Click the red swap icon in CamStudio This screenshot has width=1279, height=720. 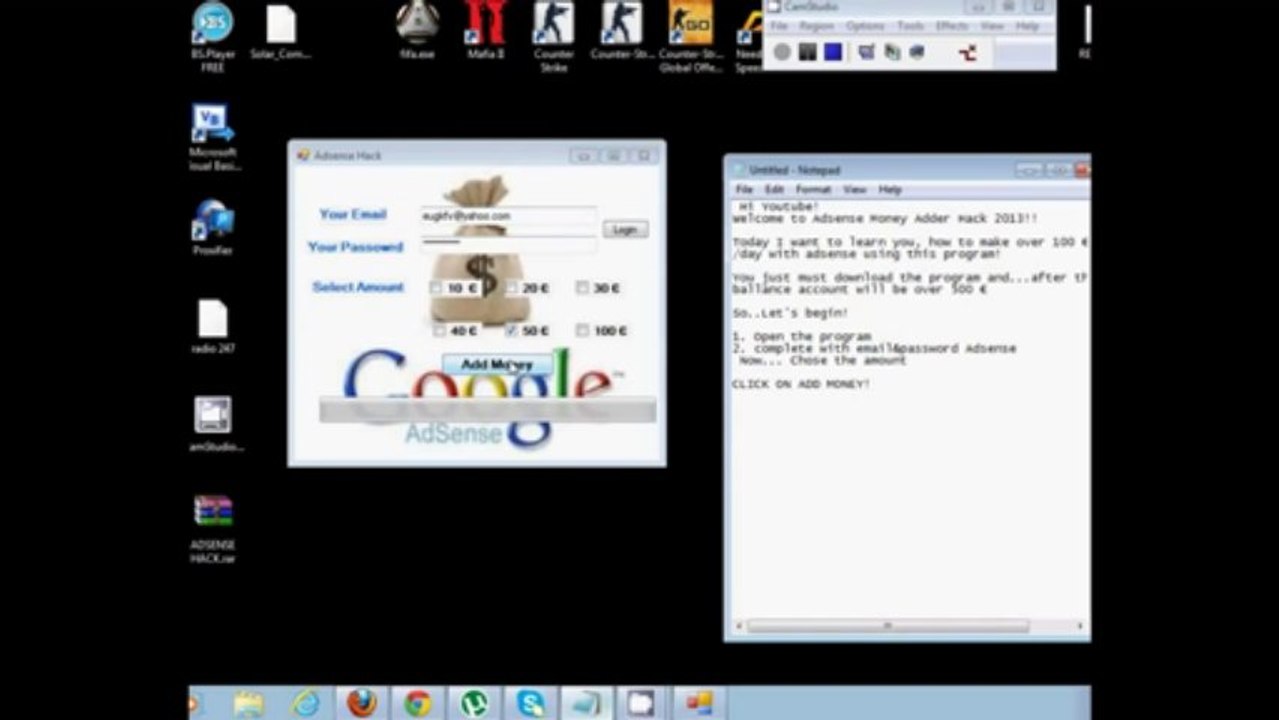[967, 52]
